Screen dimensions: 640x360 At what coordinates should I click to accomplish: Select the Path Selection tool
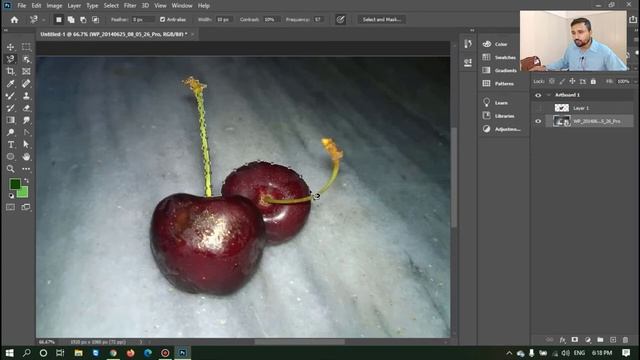(26, 144)
